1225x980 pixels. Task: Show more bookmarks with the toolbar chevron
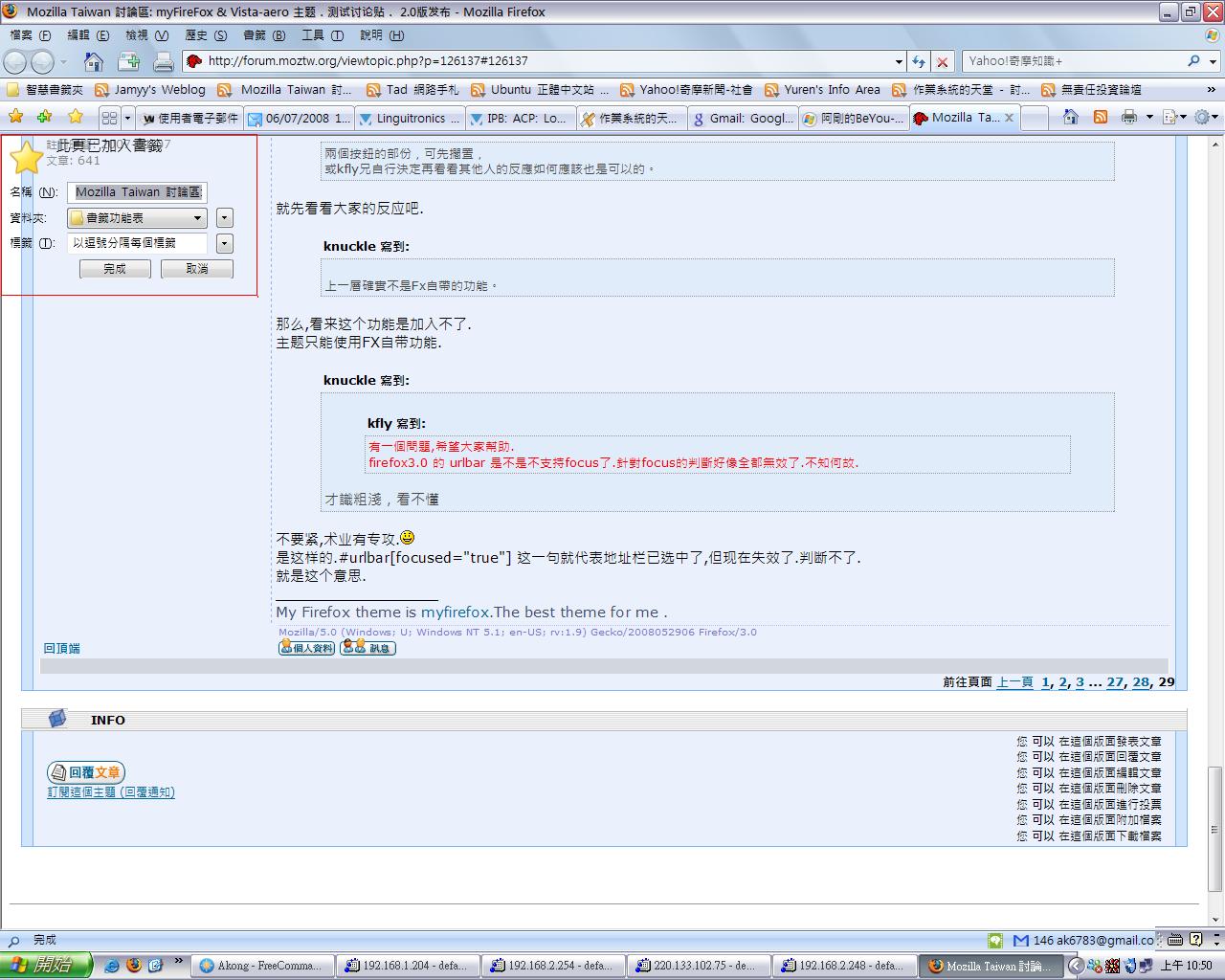[x=1211, y=89]
